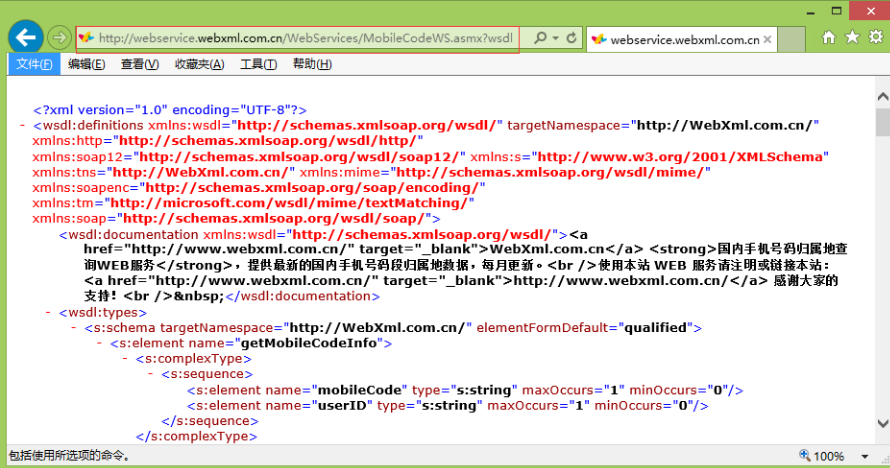Click the opening wsdl:documentation tag
The image size is (890, 468).
(313, 235)
